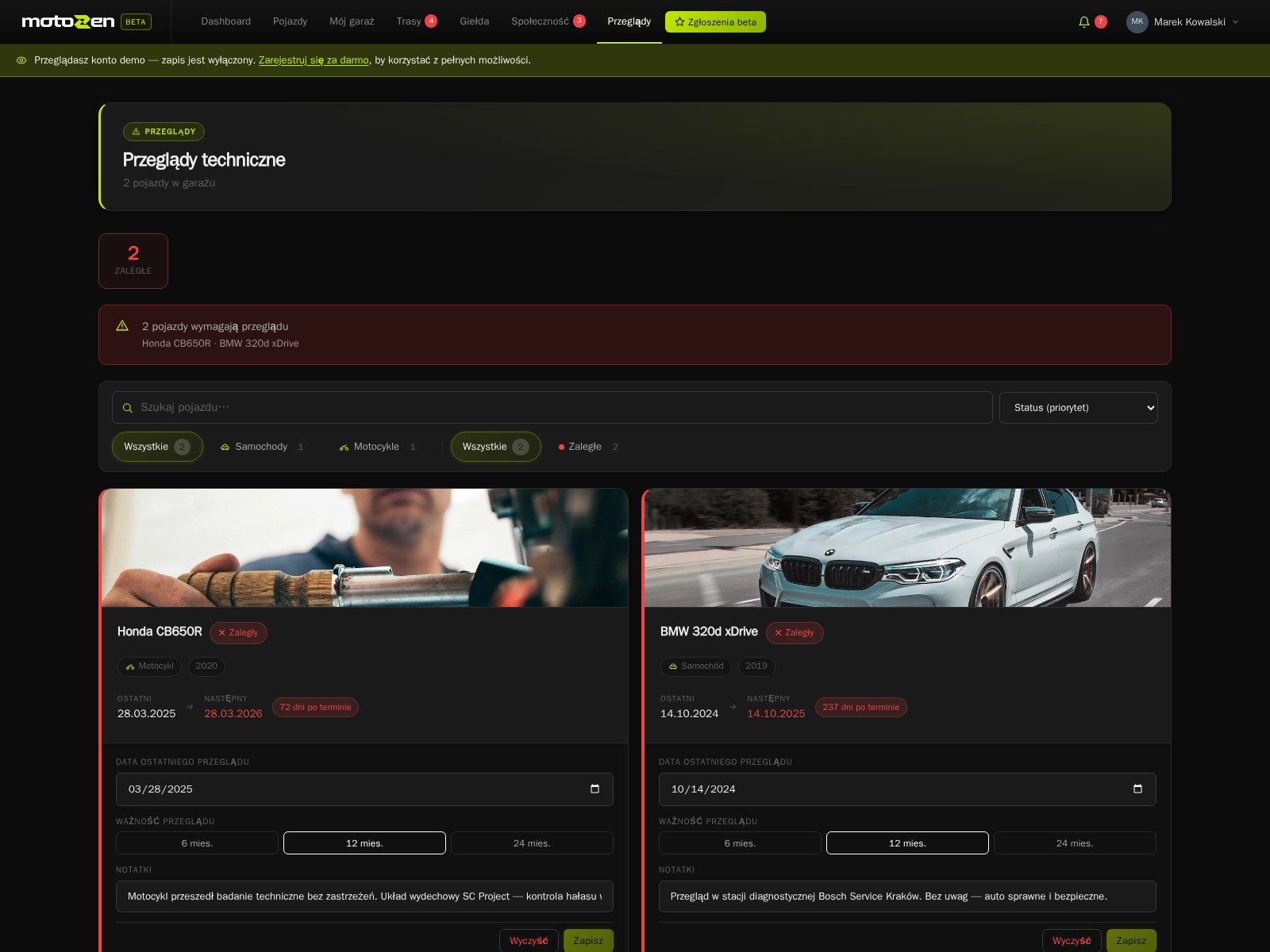Click the BMW 320d xDrive notes field
This screenshot has width=1270, height=952.
[907, 896]
